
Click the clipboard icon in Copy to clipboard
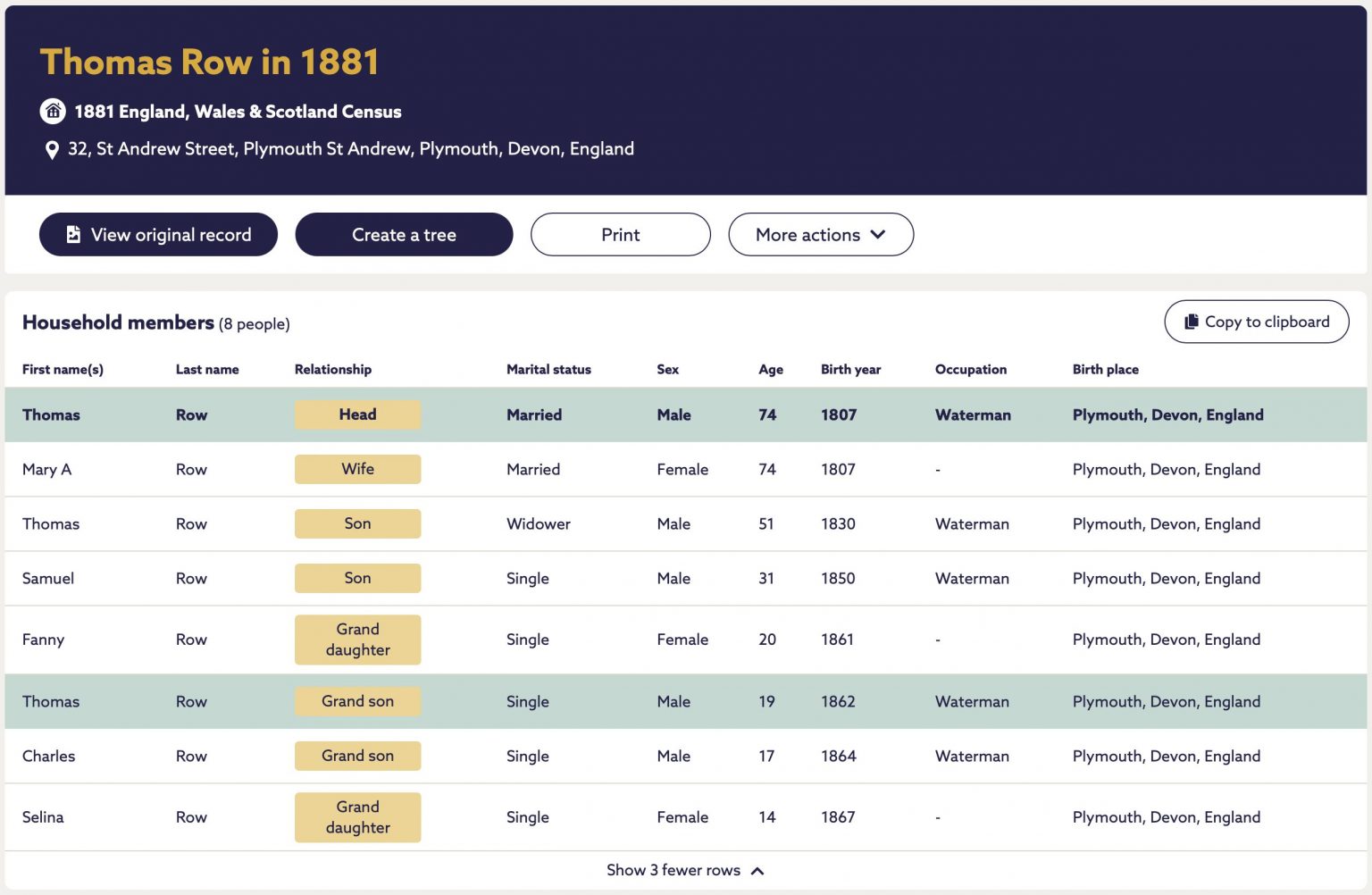[x=1191, y=322]
